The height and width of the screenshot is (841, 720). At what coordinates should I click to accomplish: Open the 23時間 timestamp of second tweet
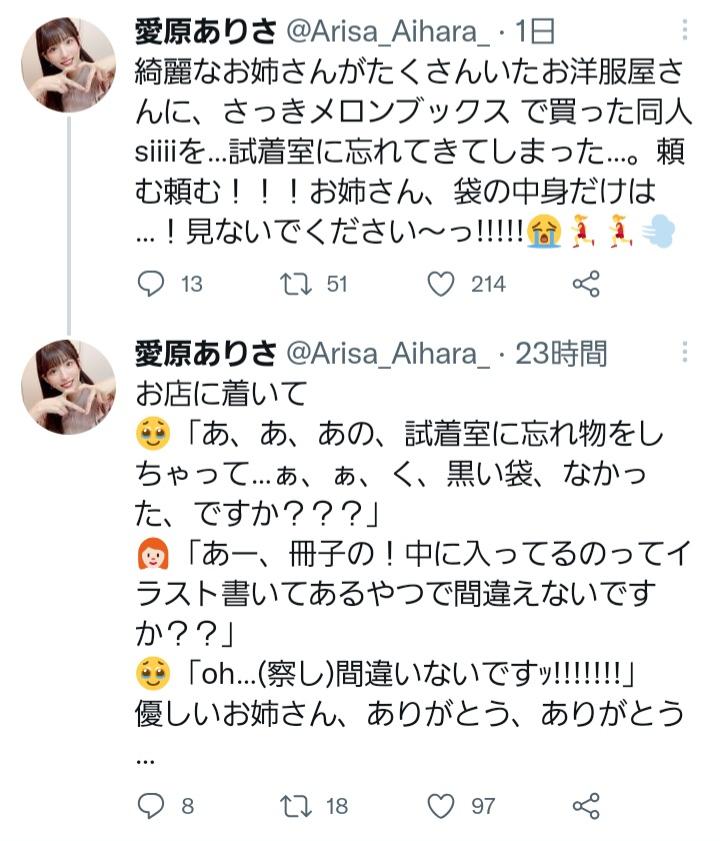click(560, 353)
